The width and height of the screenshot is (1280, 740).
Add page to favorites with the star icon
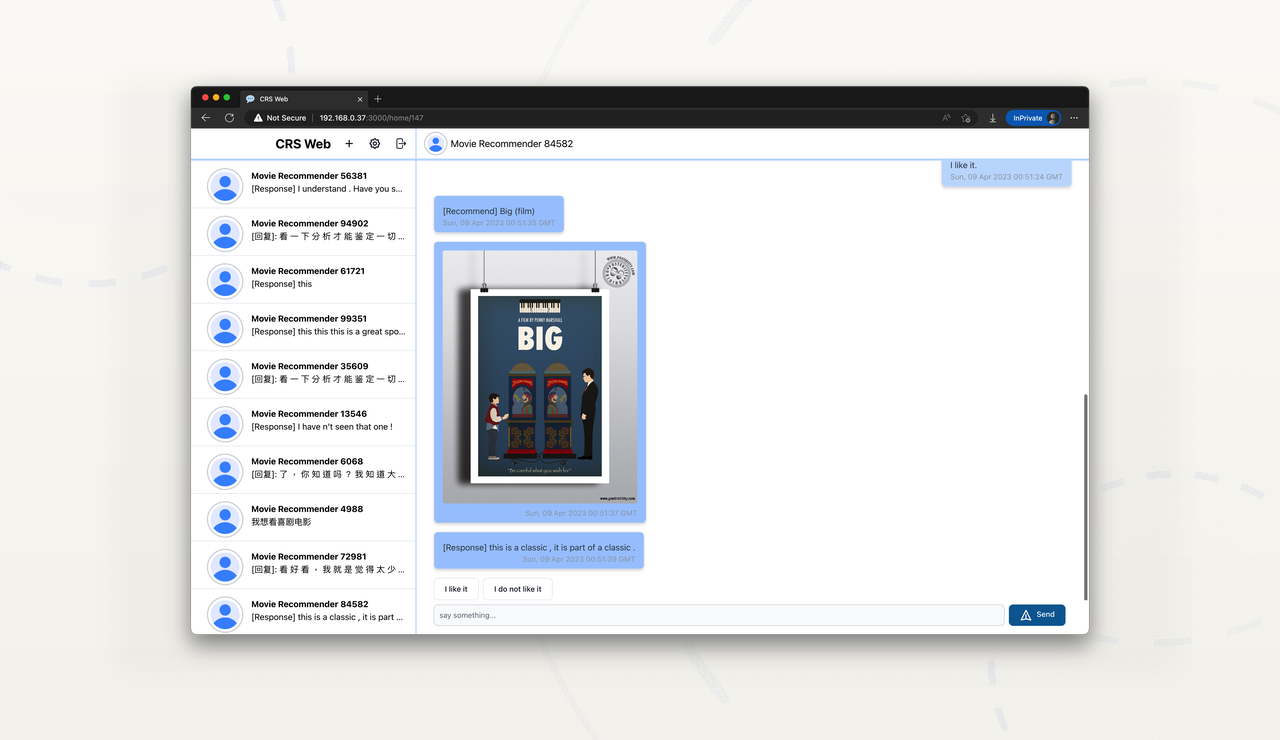coord(966,118)
